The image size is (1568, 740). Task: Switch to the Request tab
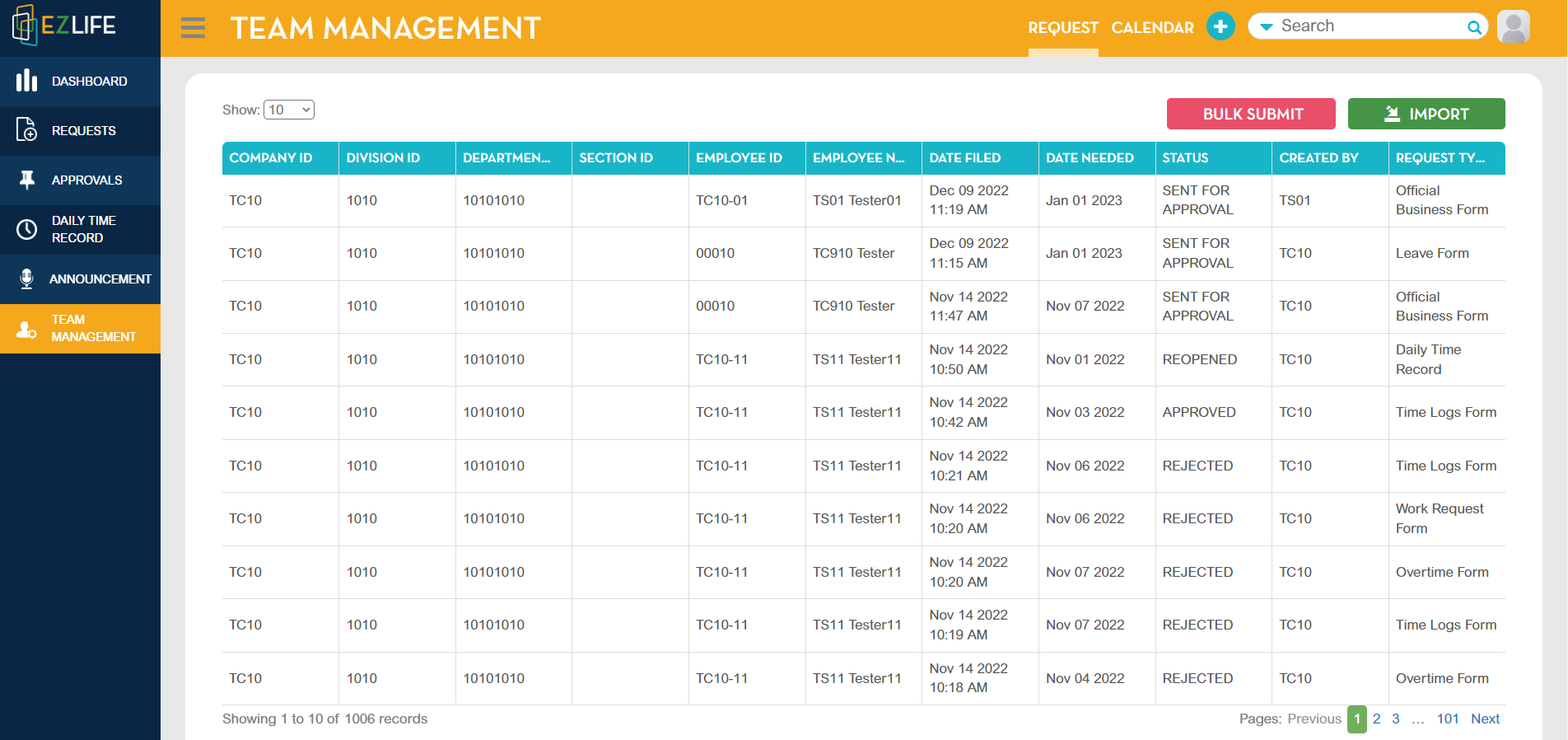1063,28
